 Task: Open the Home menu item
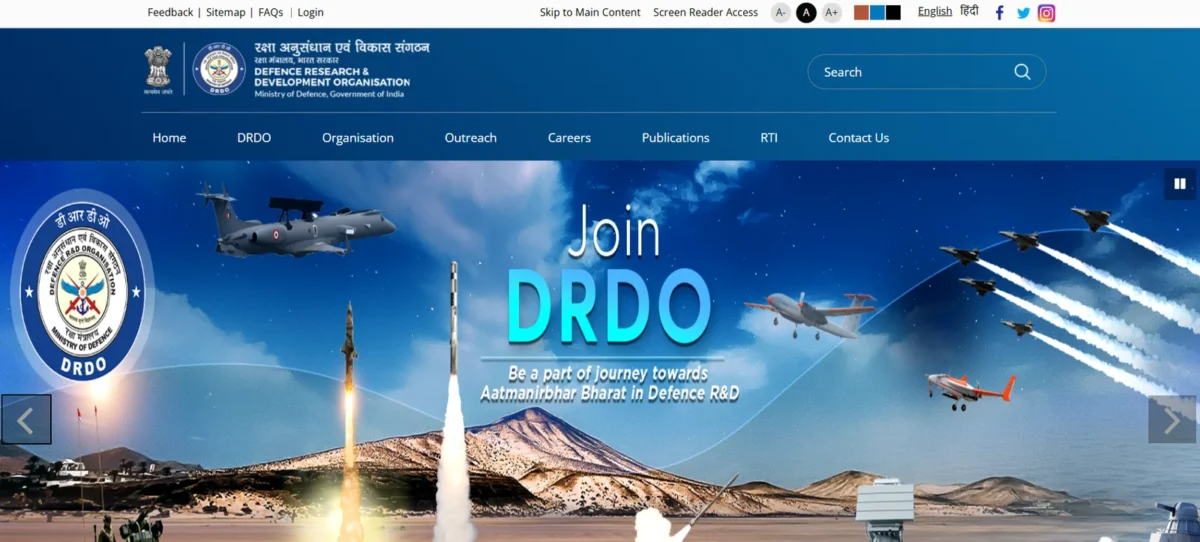point(169,138)
